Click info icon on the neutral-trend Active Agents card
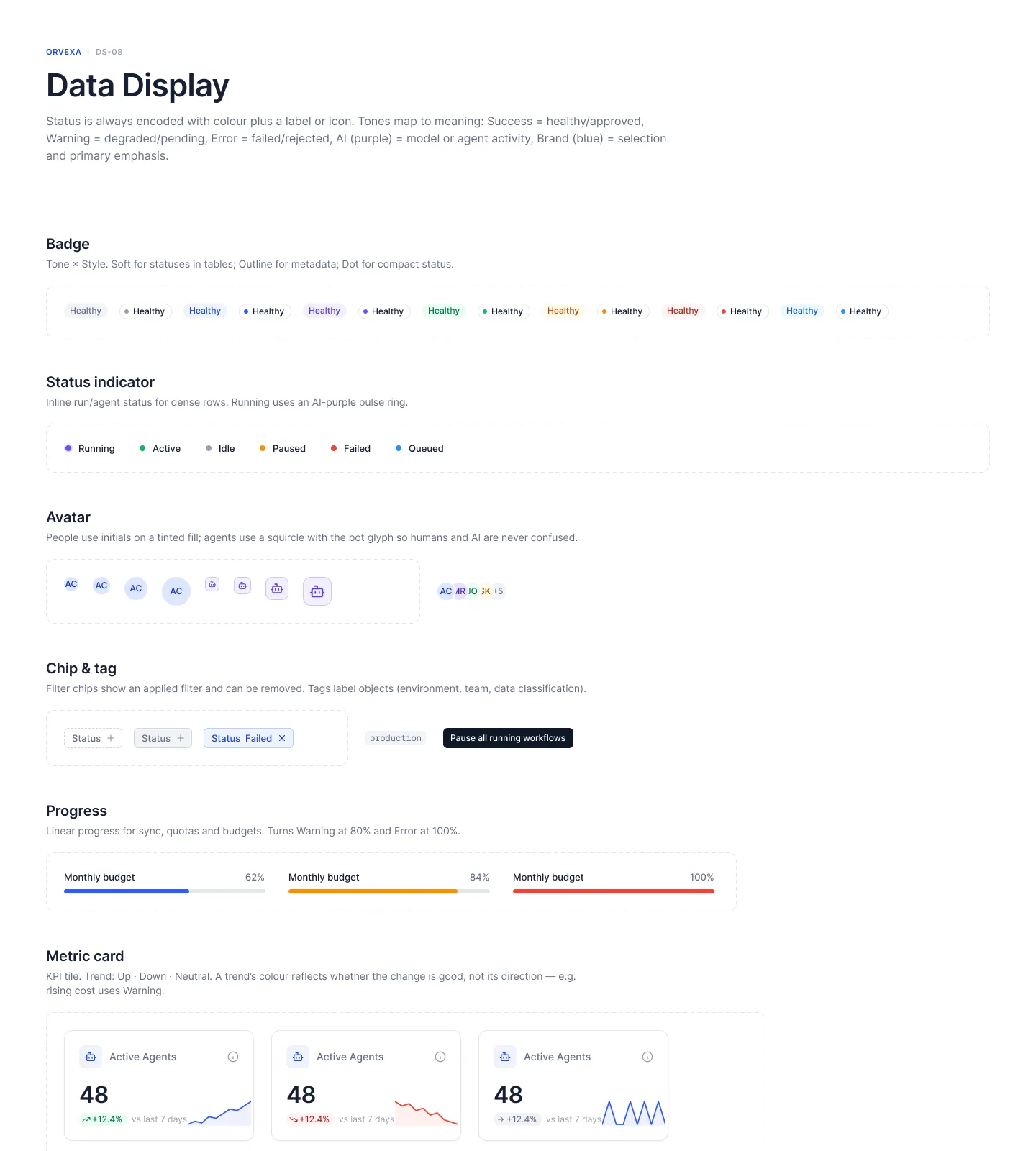This screenshot has width=1036, height=1151. click(x=647, y=1057)
